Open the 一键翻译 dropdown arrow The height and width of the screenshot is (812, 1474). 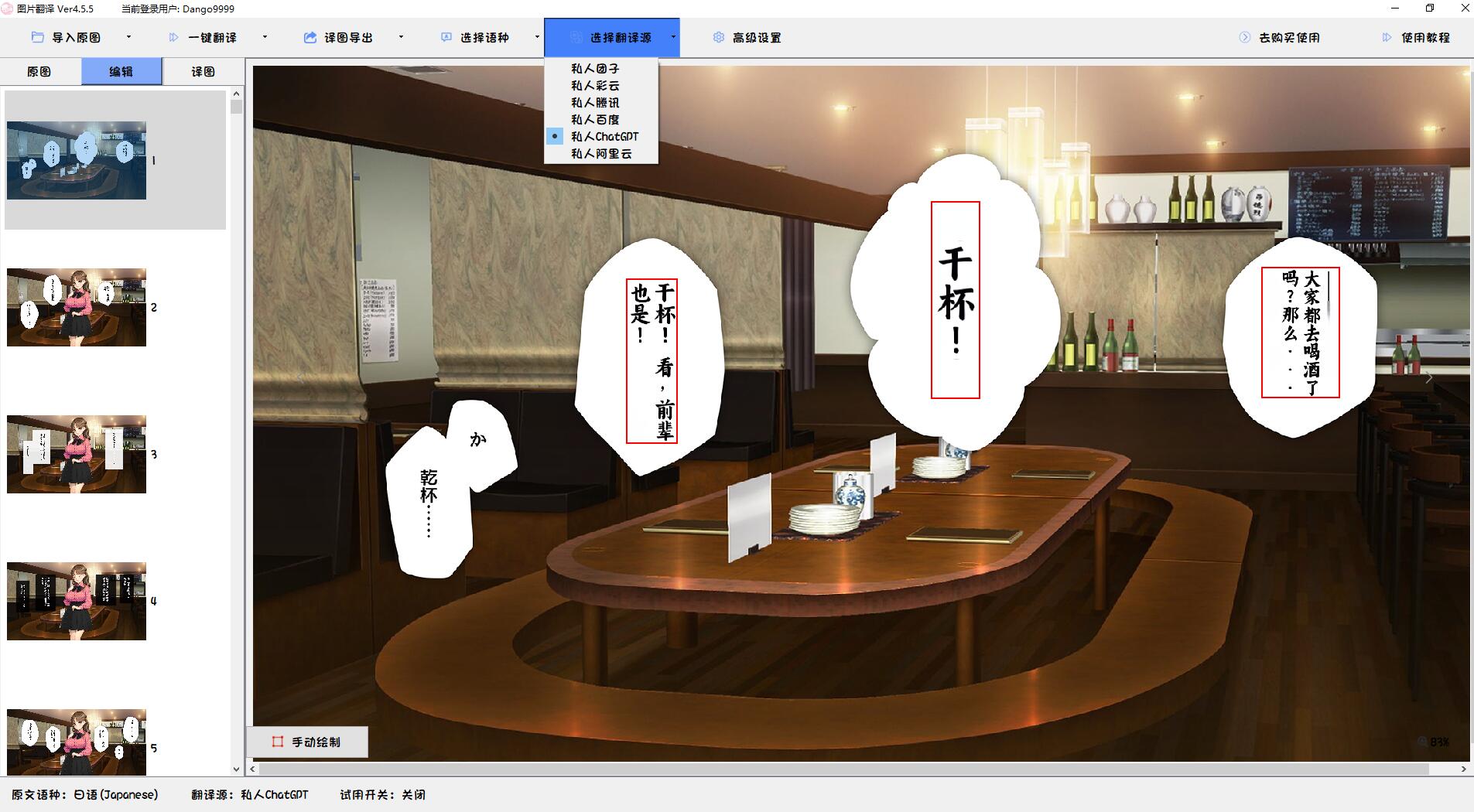(265, 37)
